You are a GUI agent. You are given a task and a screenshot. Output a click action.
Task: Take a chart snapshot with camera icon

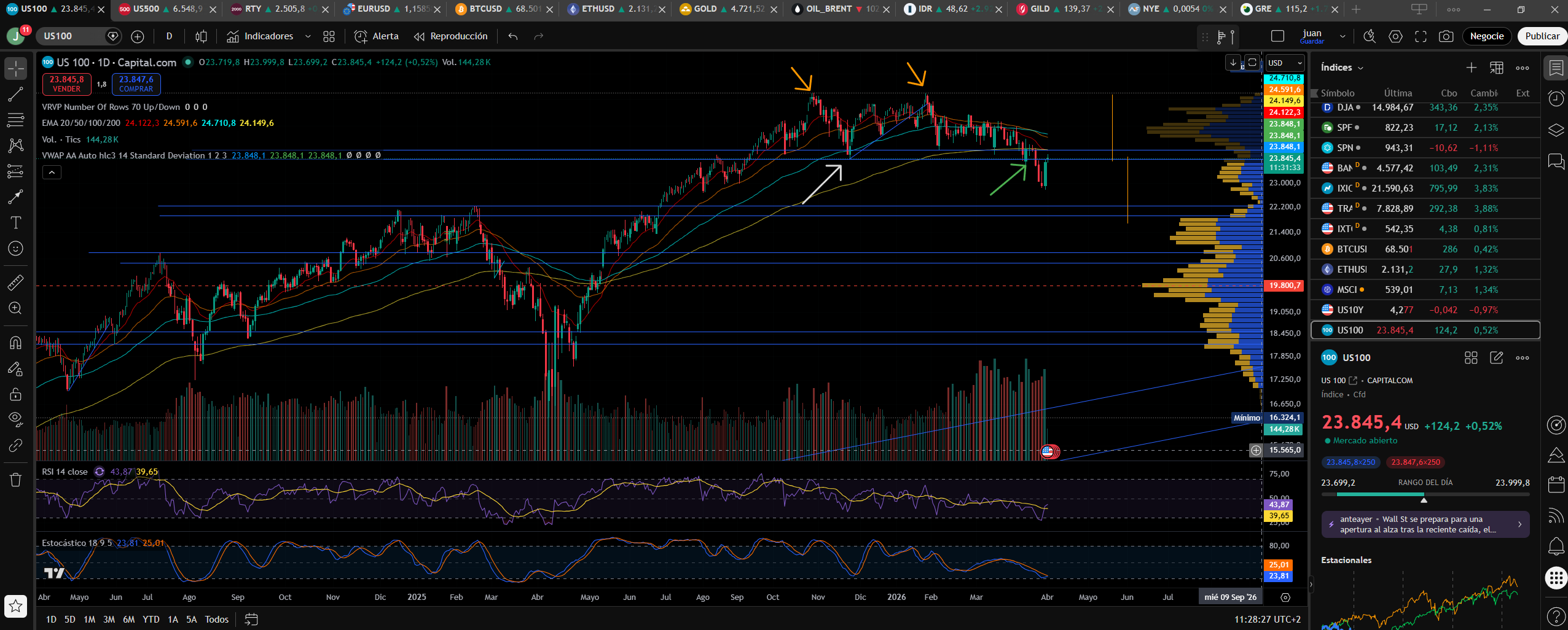click(x=1446, y=36)
